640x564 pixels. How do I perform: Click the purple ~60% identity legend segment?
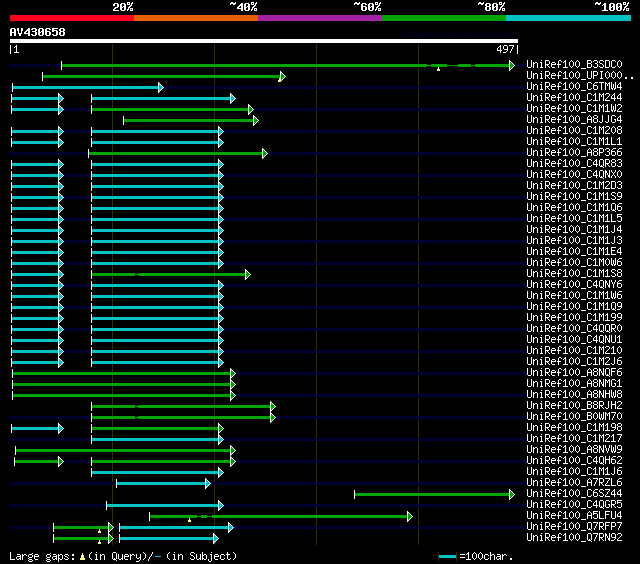tap(319, 18)
